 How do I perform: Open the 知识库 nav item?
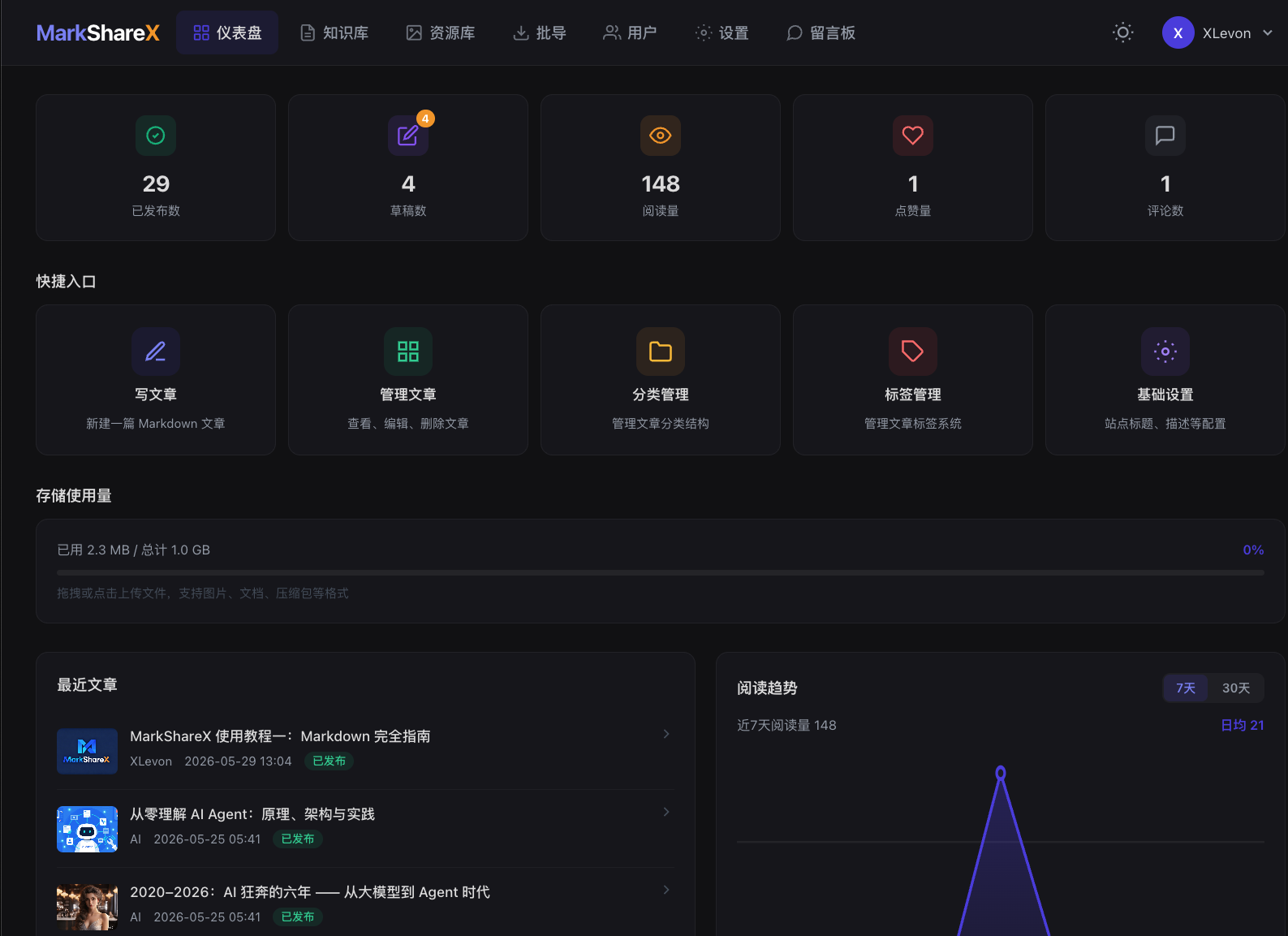tap(334, 32)
